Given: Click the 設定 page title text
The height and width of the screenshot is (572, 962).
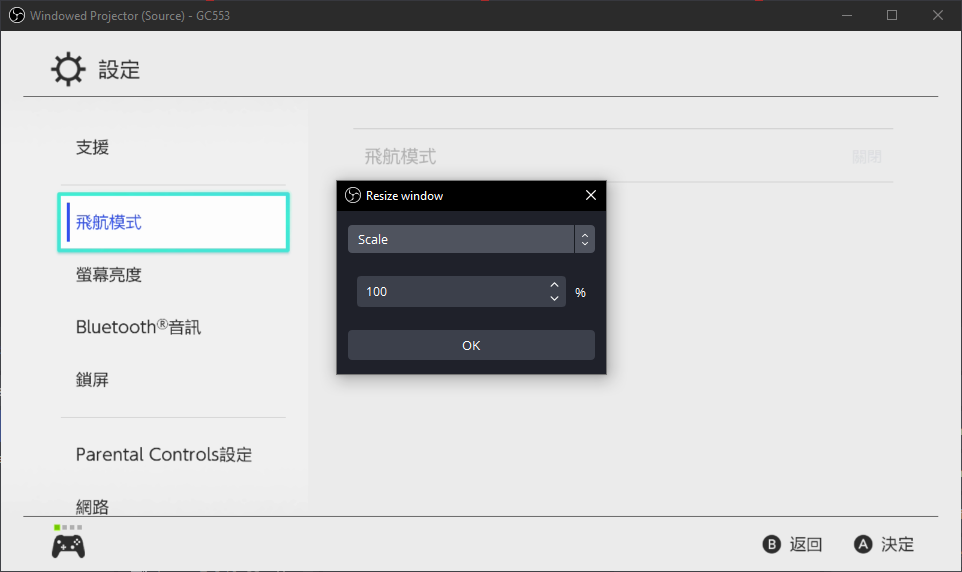Looking at the screenshot, I should click(x=119, y=69).
